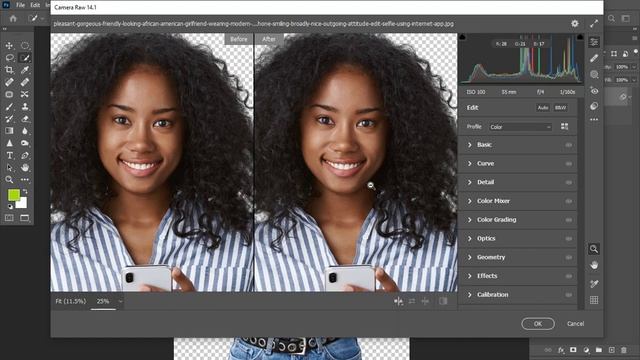
Task: Expand the Color Grading section
Action: click(469, 220)
